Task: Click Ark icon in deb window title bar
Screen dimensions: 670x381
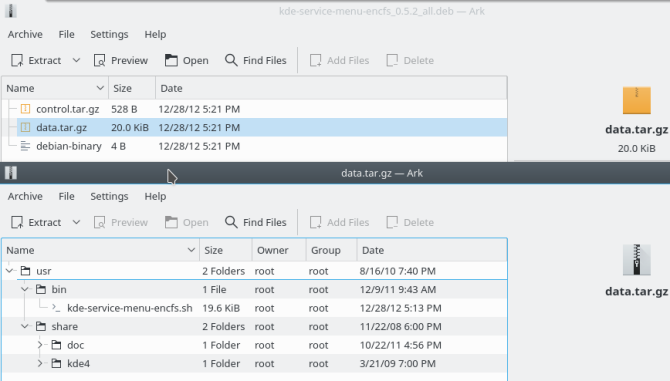Action: click(x=11, y=11)
